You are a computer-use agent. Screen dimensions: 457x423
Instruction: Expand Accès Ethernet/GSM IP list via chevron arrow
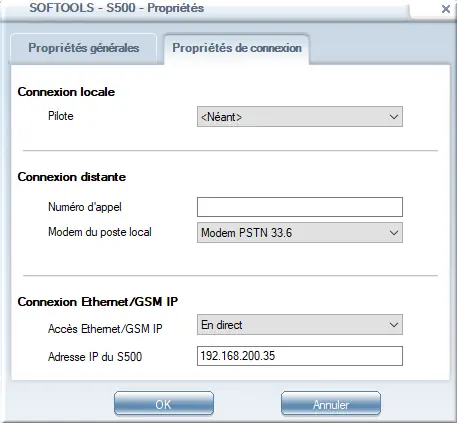click(394, 325)
